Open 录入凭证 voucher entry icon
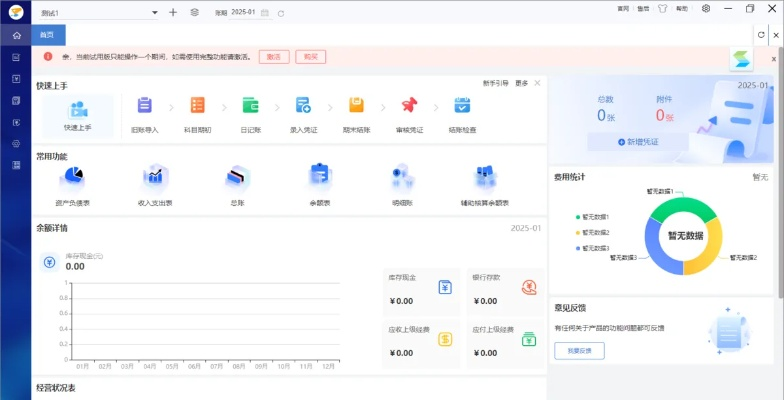 coord(303,106)
